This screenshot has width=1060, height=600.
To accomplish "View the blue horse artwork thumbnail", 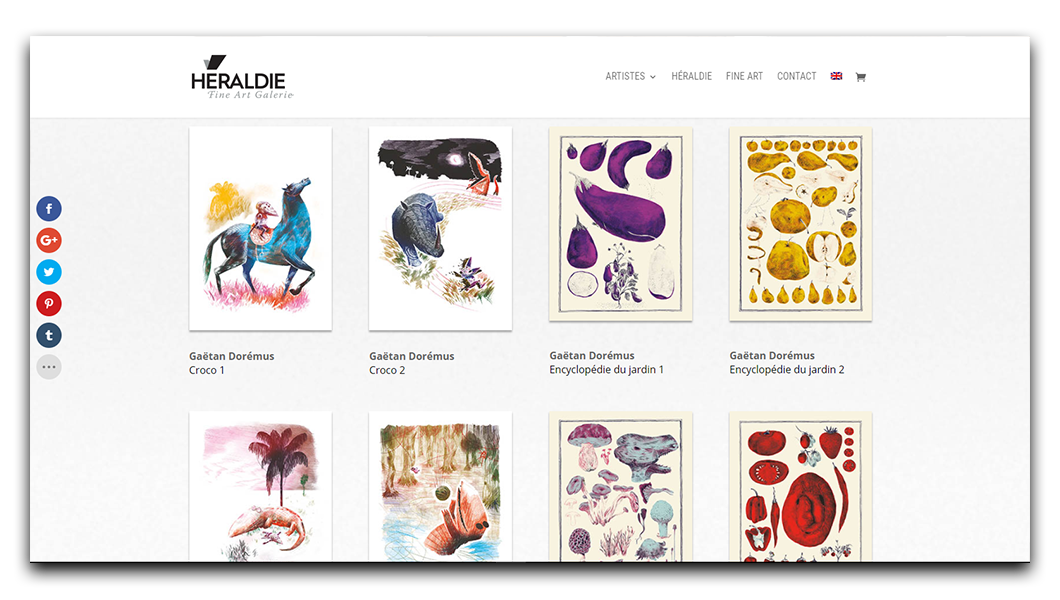I will tap(260, 228).
